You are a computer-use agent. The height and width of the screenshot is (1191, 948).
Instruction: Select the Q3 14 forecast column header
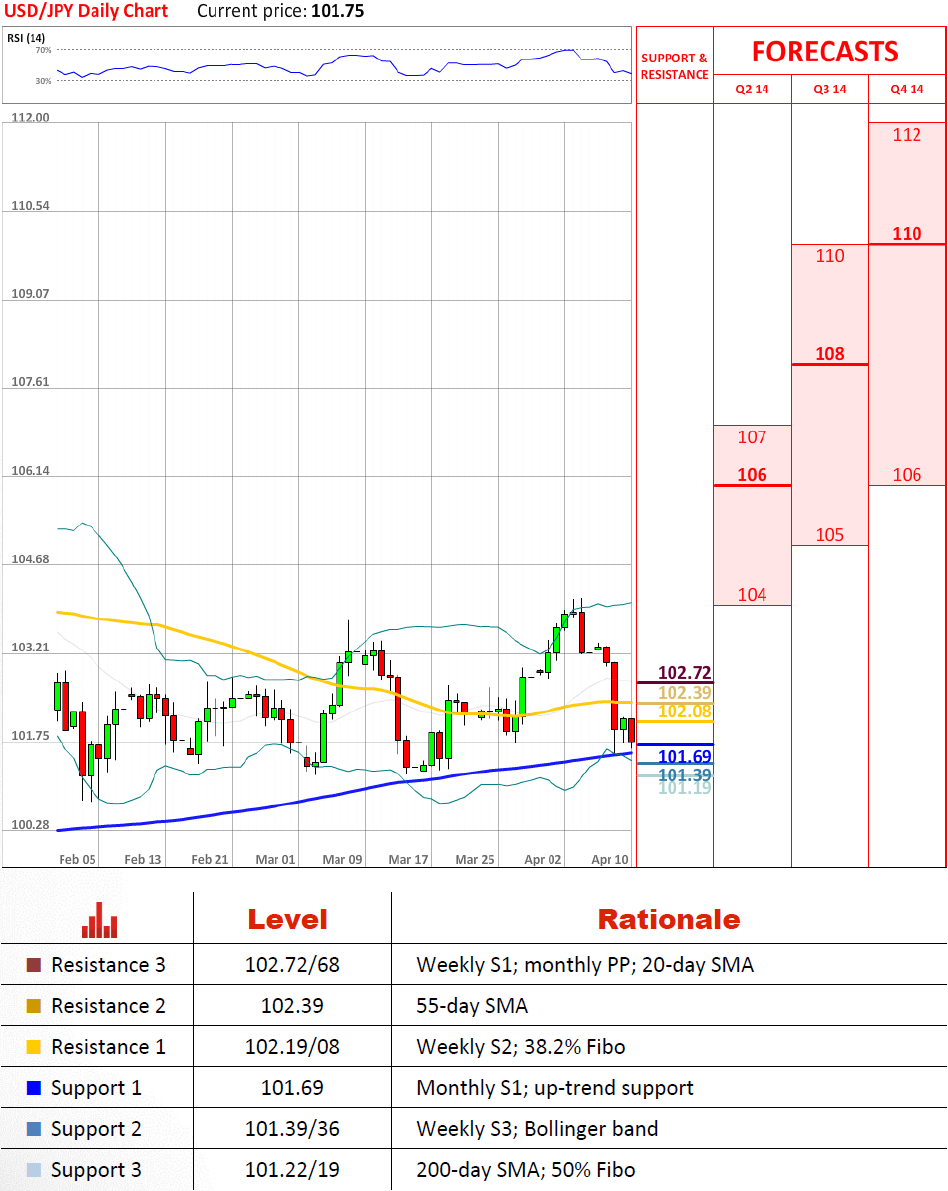pyautogui.click(x=830, y=89)
